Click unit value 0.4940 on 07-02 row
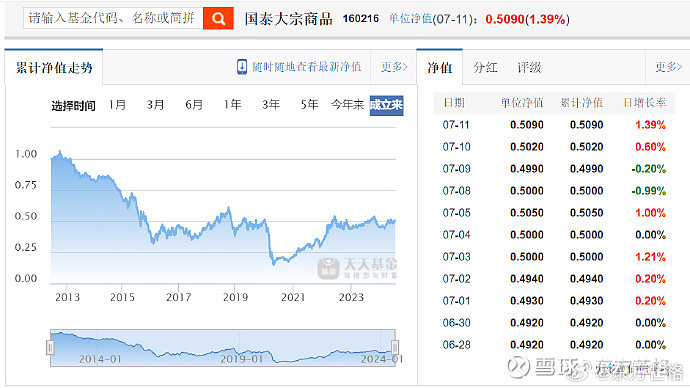The height and width of the screenshot is (388, 690). [527, 279]
